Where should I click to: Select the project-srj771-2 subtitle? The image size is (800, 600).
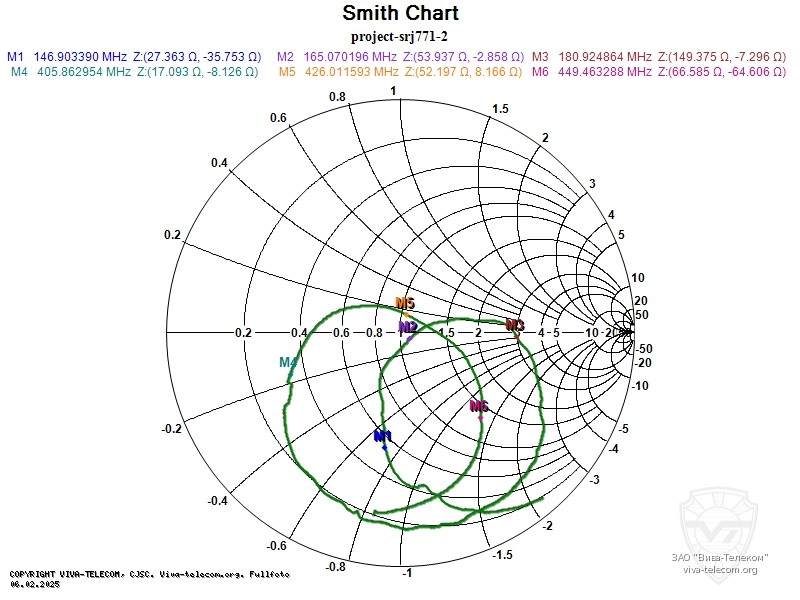tap(400, 35)
